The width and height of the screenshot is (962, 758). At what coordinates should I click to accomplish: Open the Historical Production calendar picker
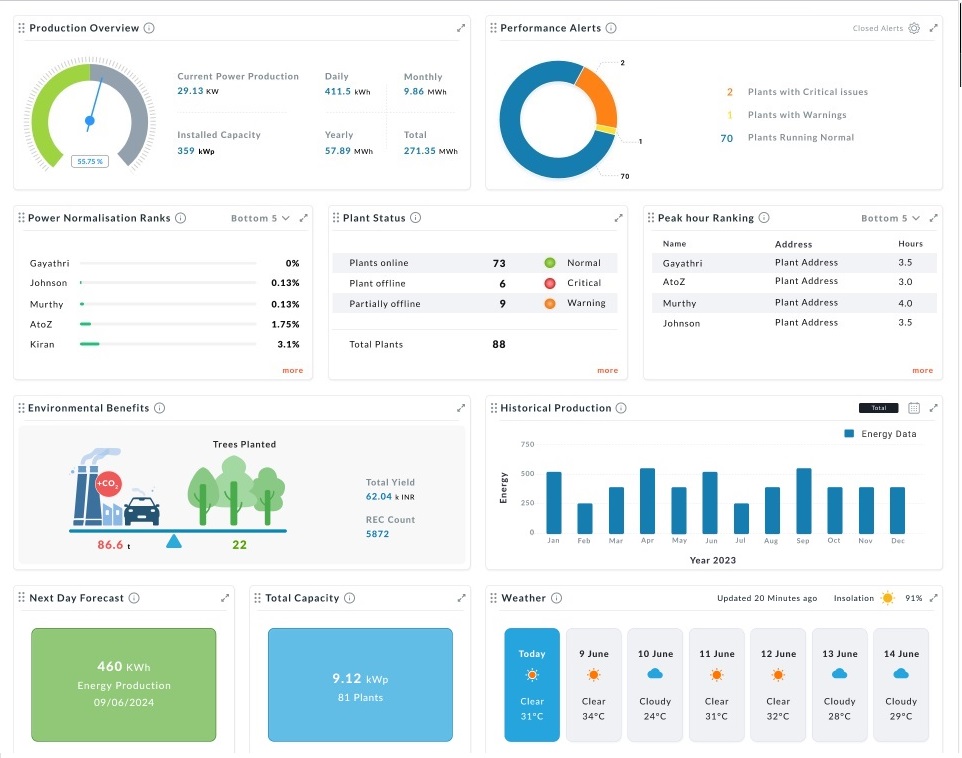pos(914,408)
